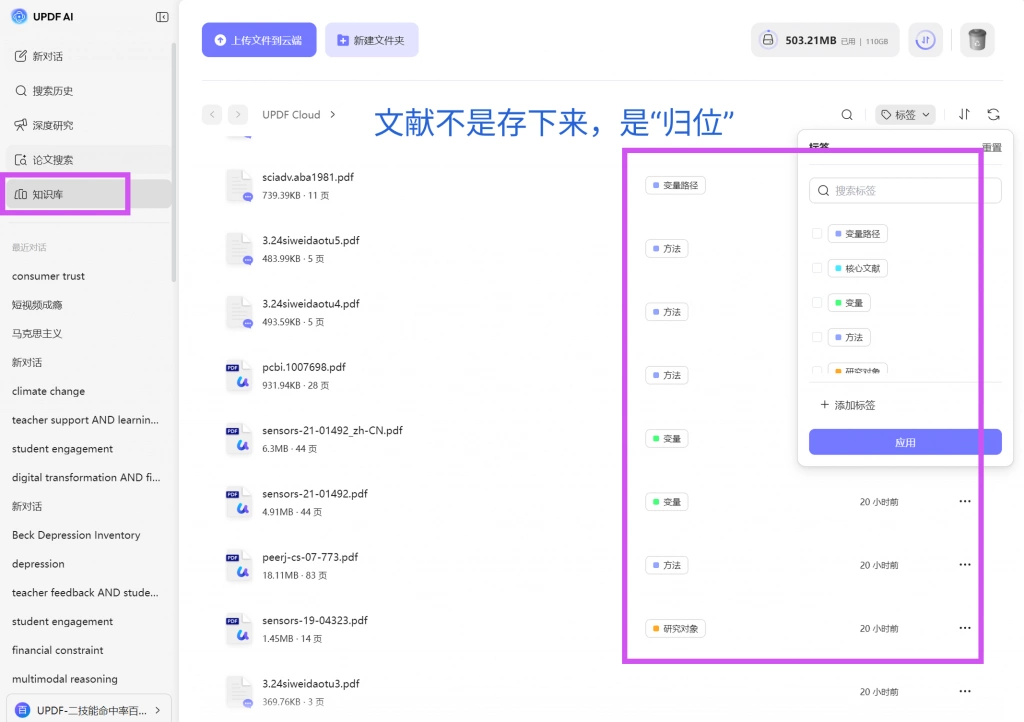This screenshot has height=722, width=1024.
Task: Click the PDF icon of sensors-19-04323.pdf
Action: pos(239,629)
